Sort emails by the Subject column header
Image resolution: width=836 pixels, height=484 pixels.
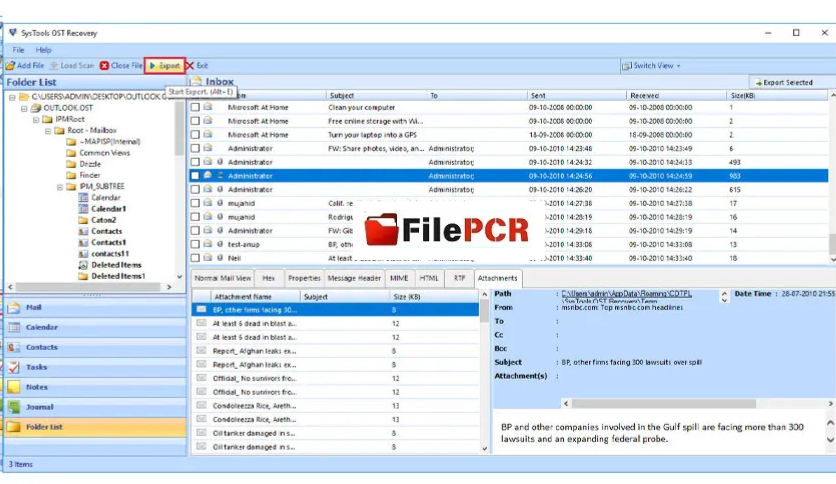click(376, 95)
